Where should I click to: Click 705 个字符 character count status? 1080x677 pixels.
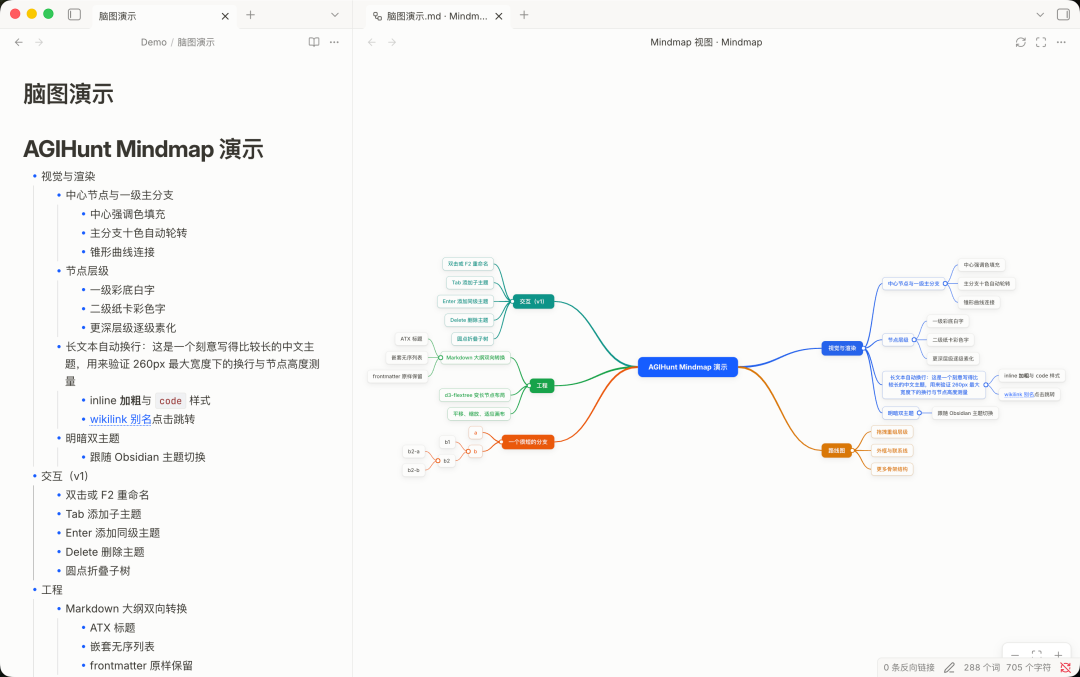(x=1028, y=667)
